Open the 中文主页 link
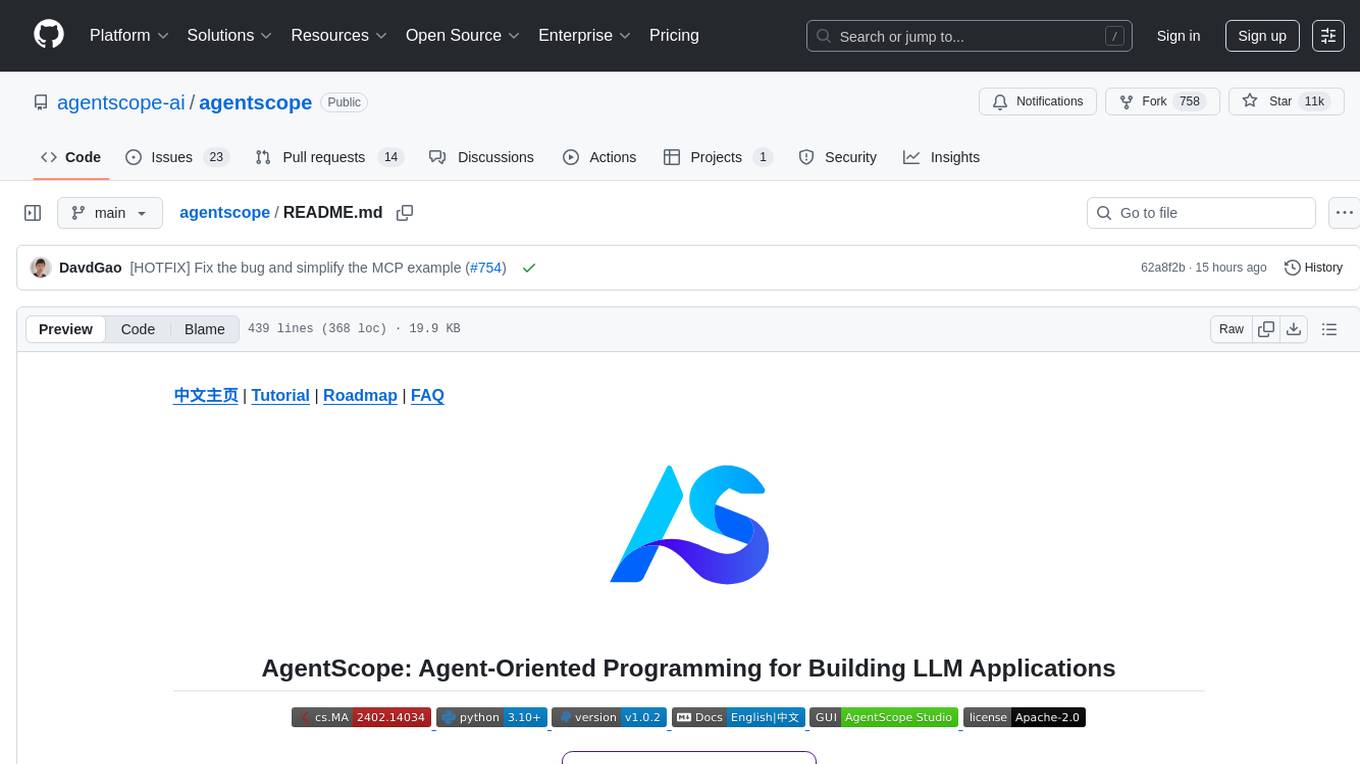Image resolution: width=1360 pixels, height=764 pixels. [x=206, y=395]
